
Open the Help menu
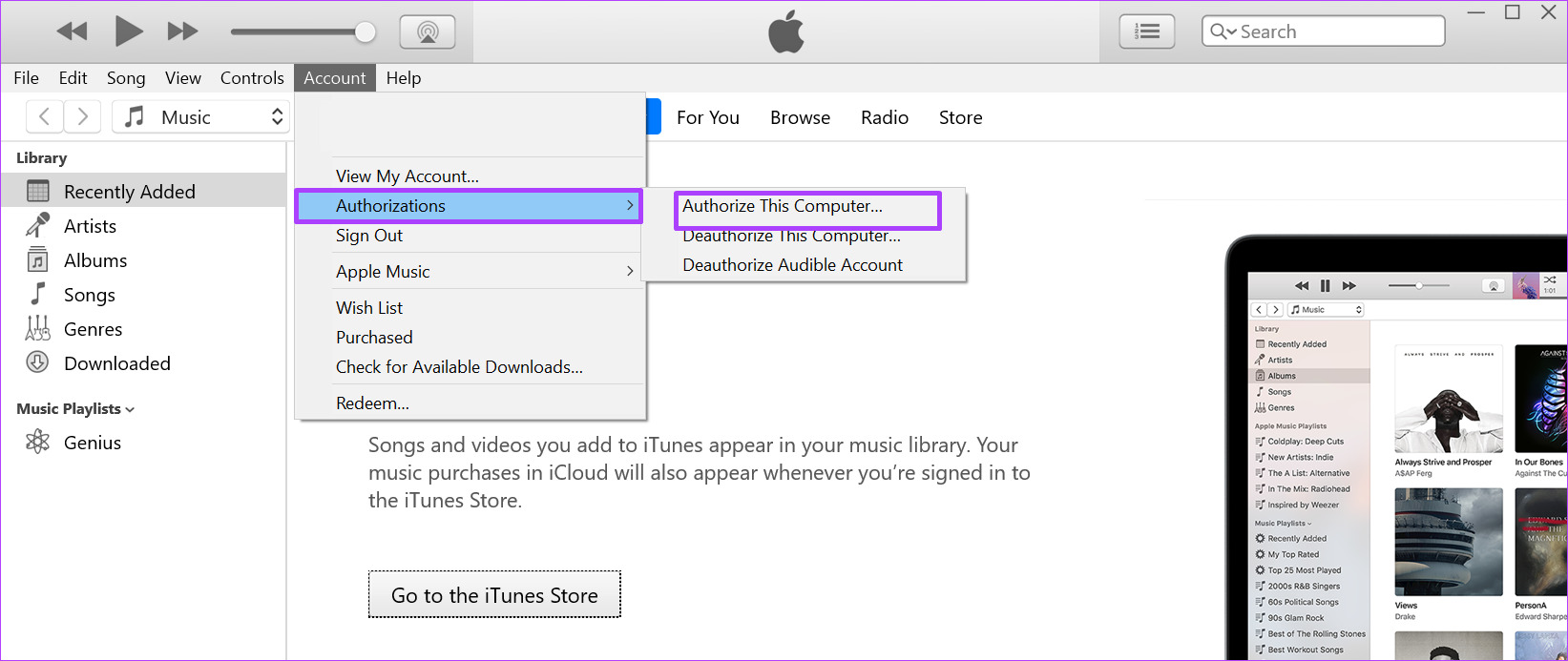[x=403, y=78]
